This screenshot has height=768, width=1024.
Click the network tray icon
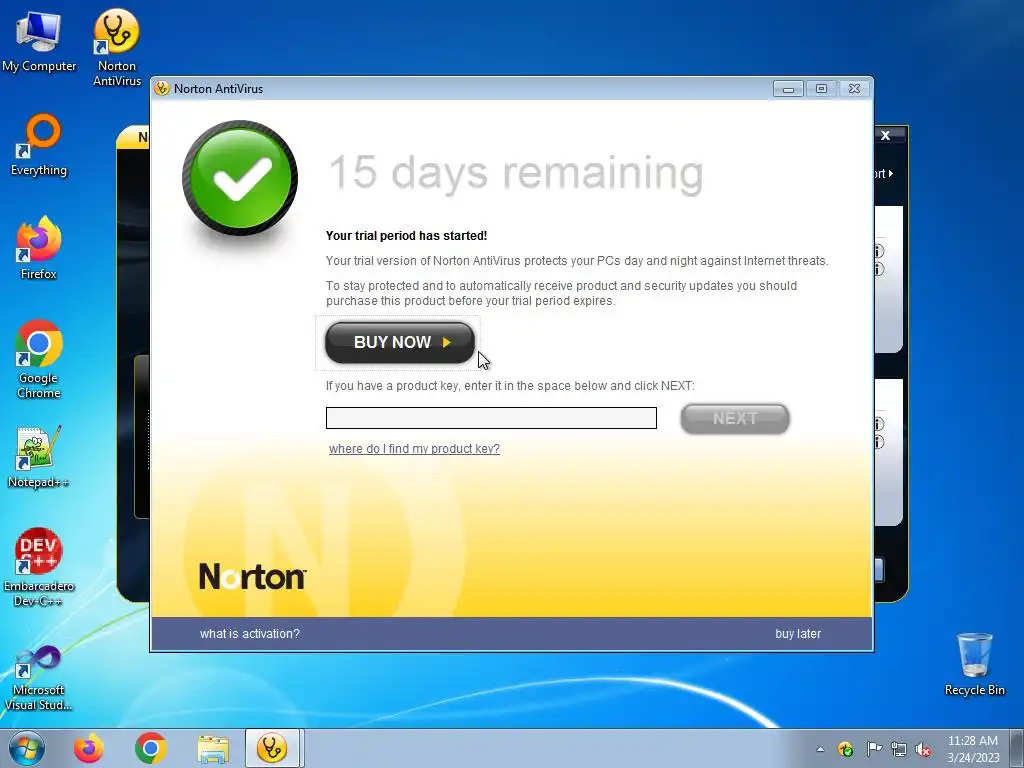pos(899,749)
